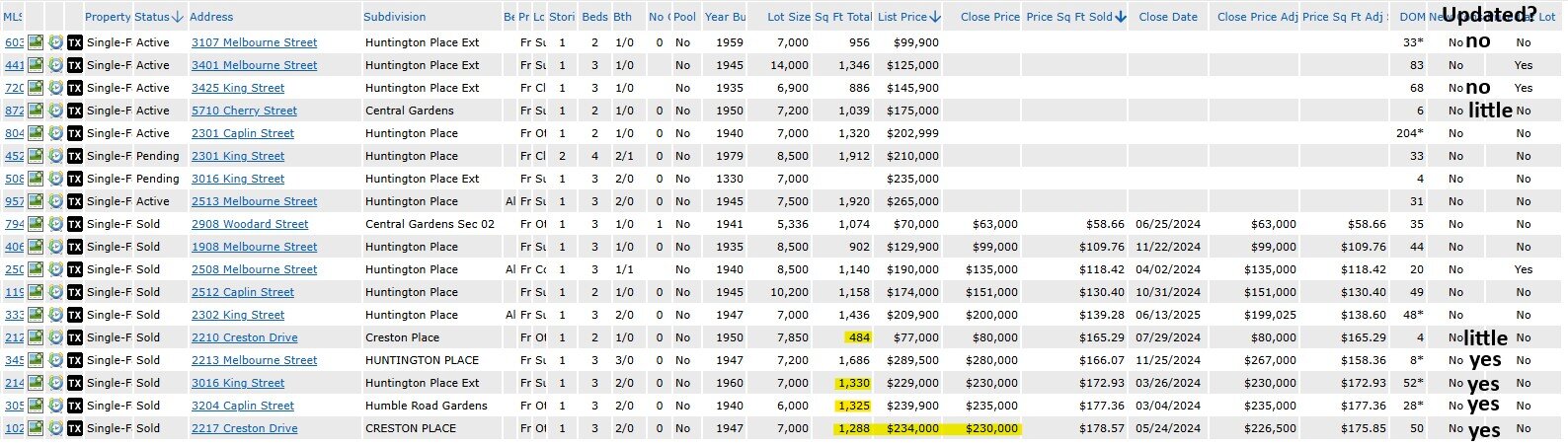Open MLS number link for 2302 King Street
This screenshot has height=446, width=1568.
(x=14, y=315)
